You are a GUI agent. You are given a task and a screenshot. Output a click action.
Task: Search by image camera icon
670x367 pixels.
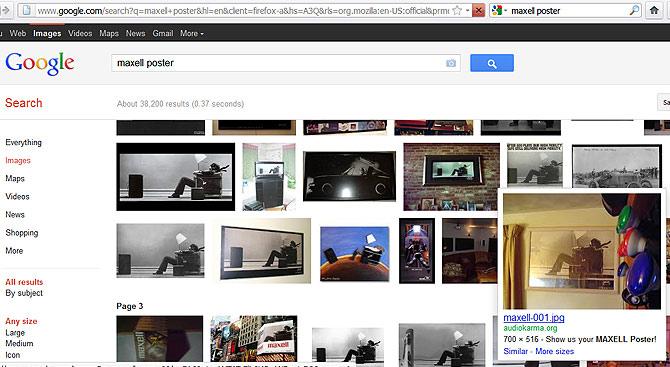pos(451,63)
